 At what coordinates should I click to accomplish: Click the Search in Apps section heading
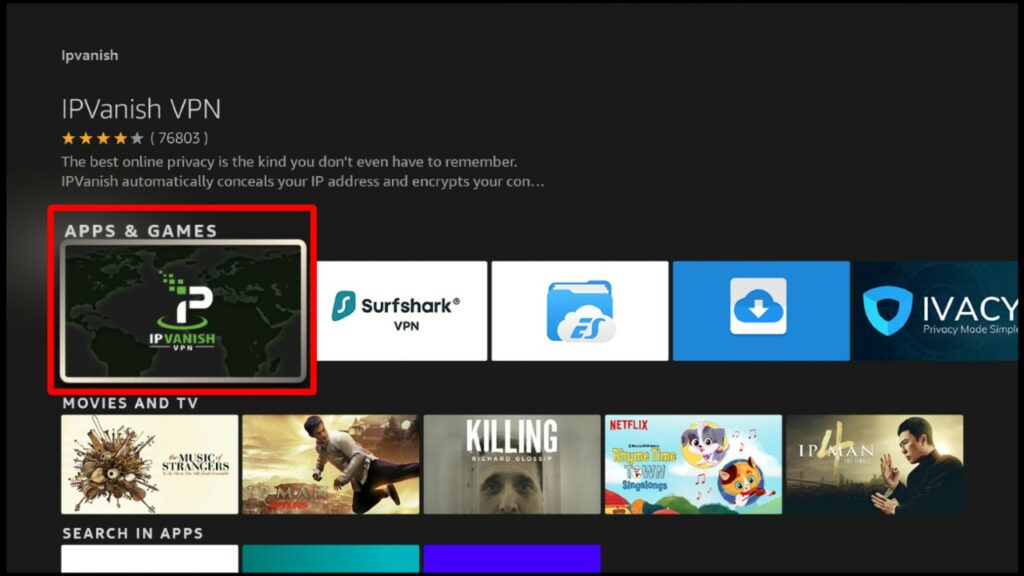[133, 533]
